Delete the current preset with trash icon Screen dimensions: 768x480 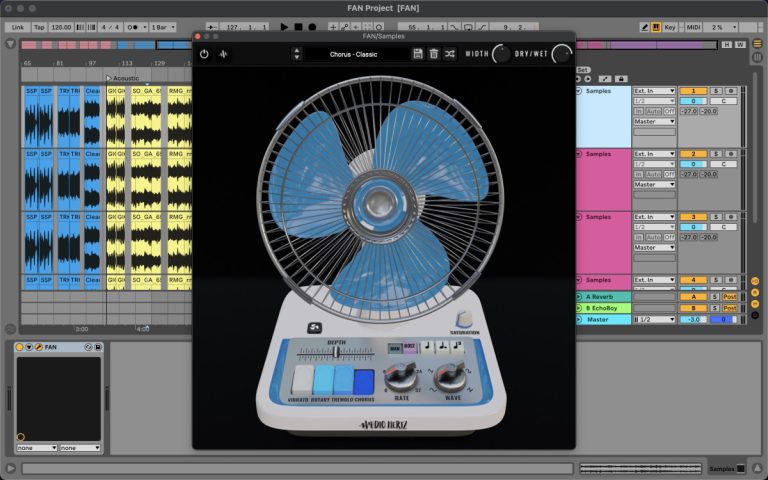[433, 54]
